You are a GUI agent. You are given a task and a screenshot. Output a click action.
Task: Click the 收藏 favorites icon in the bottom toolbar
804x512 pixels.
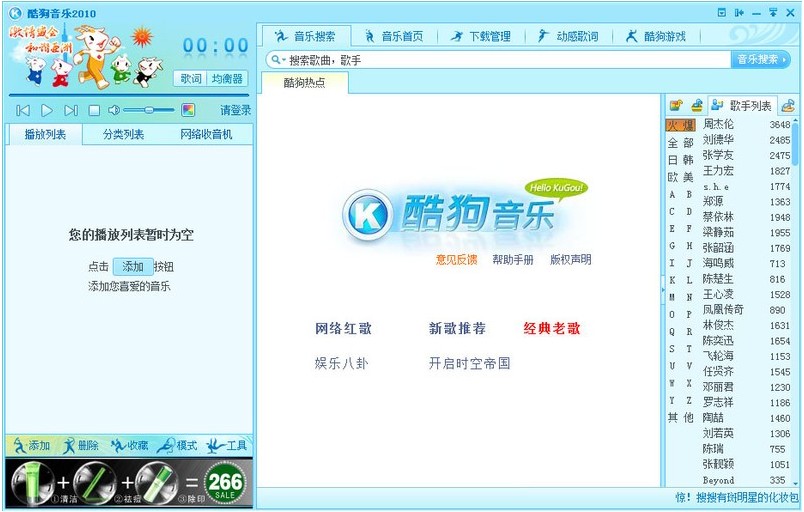(130, 445)
